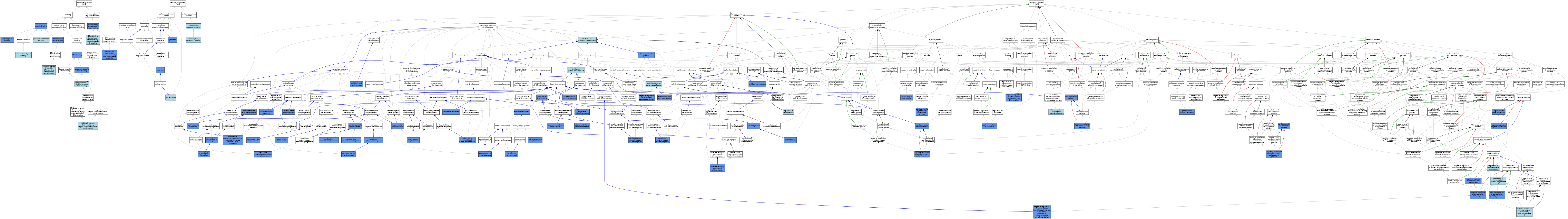Click the 'nucleic acid binding' node

pos(77,40)
